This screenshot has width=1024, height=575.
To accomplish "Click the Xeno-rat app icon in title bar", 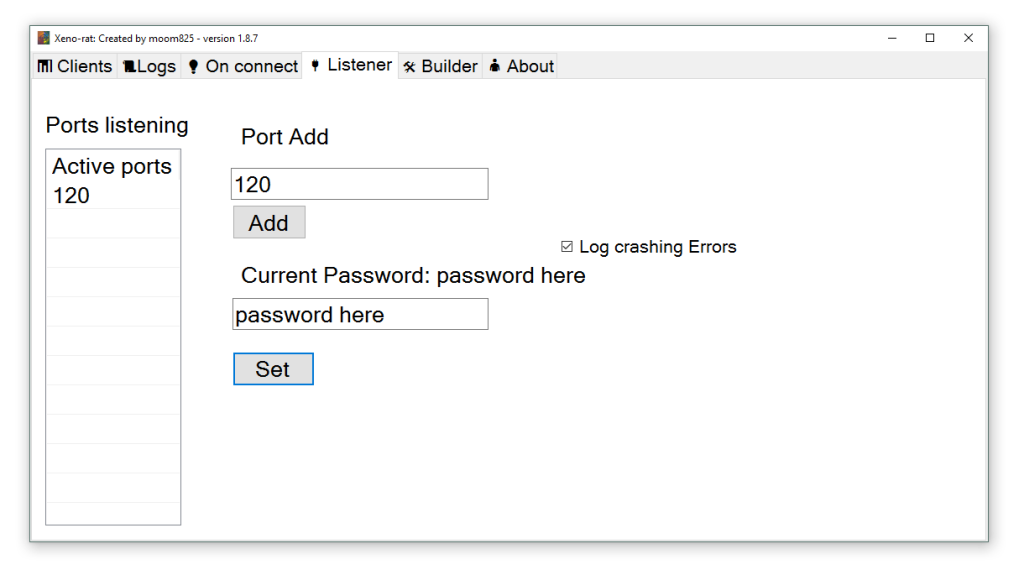I will point(44,38).
